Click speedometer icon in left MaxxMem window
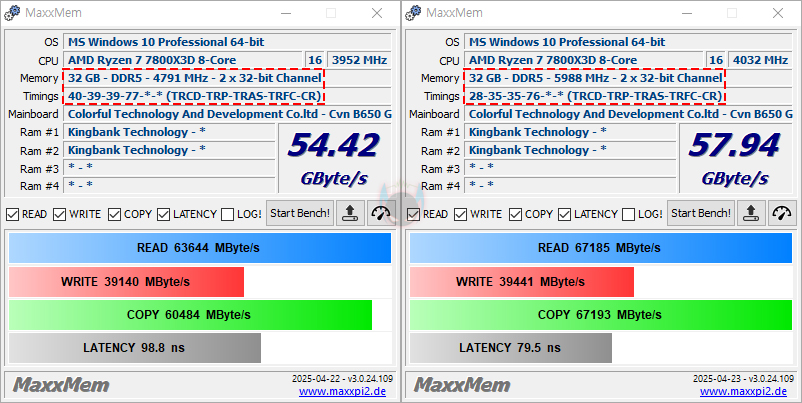This screenshot has height=403, width=802. click(381, 213)
